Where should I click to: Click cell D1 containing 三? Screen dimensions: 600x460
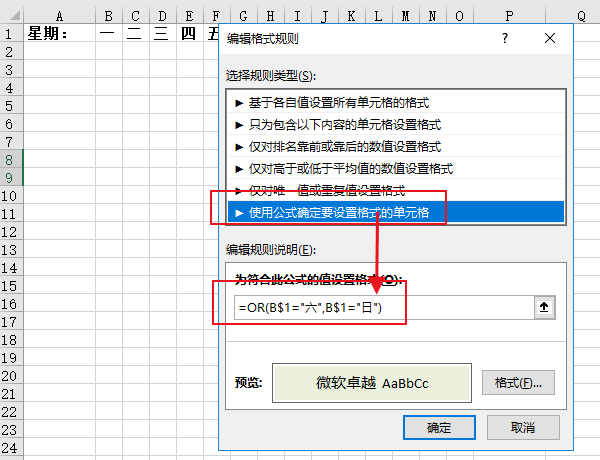163,34
